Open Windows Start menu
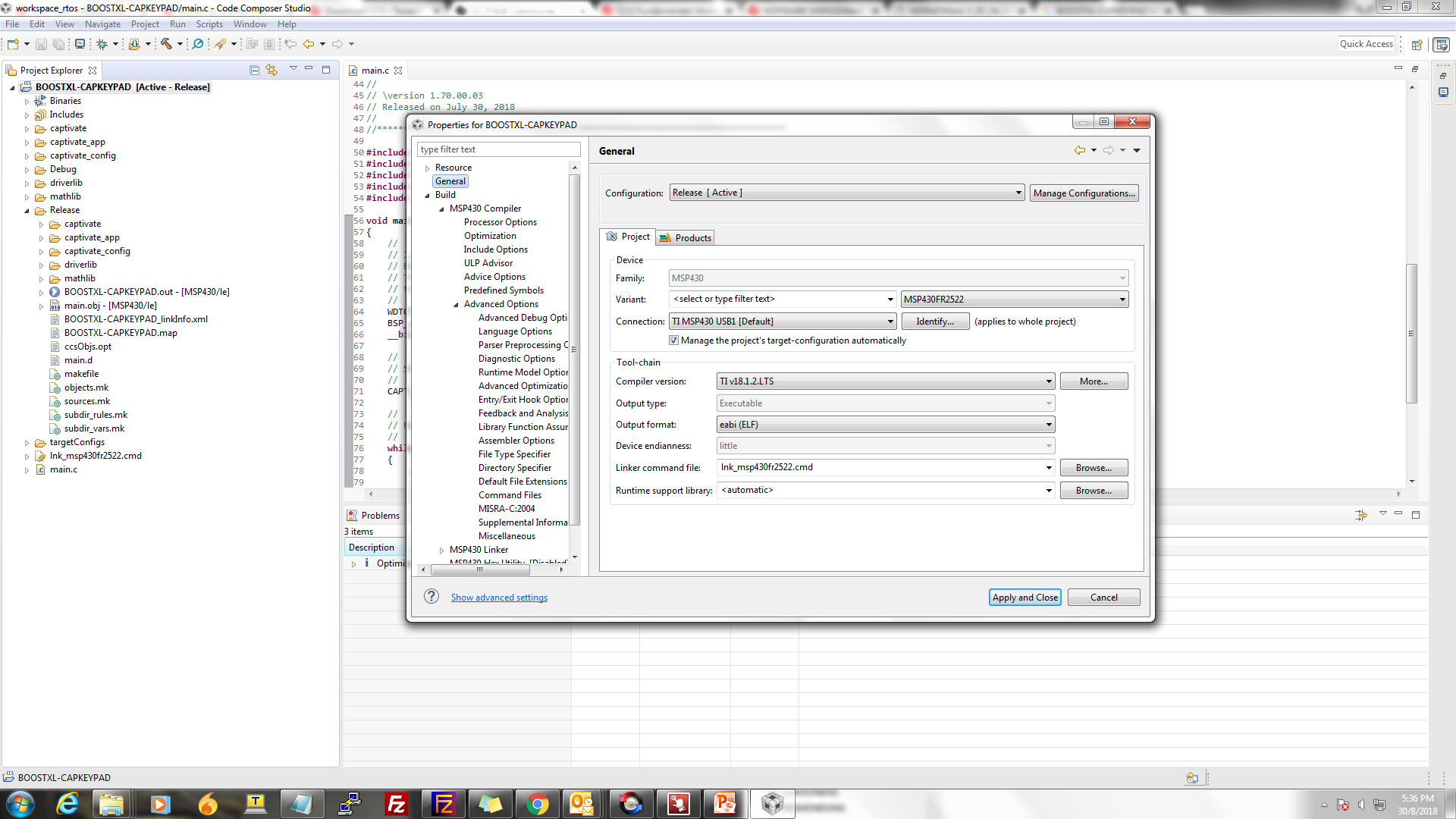 pos(20,804)
